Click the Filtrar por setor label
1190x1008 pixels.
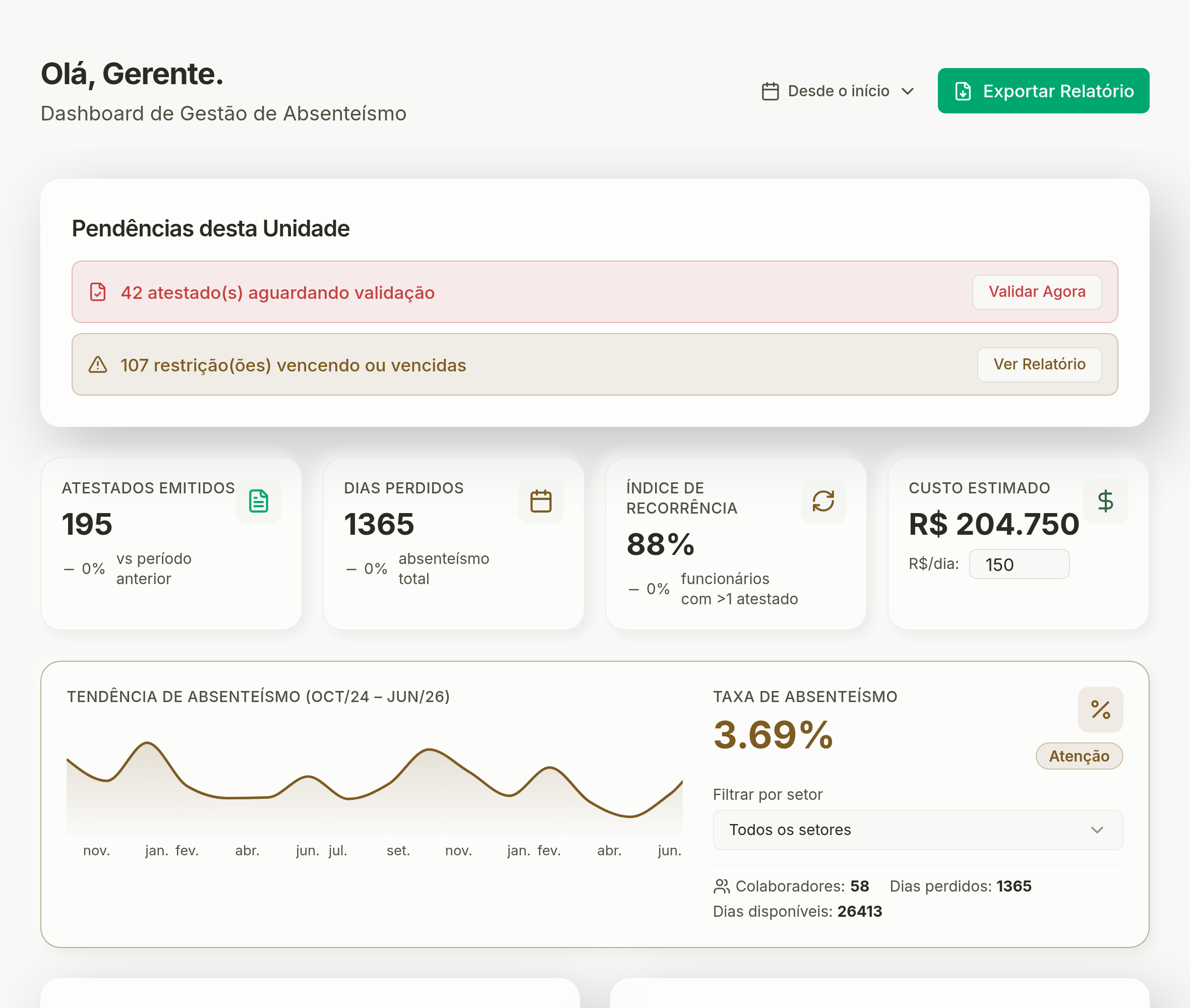(x=767, y=795)
